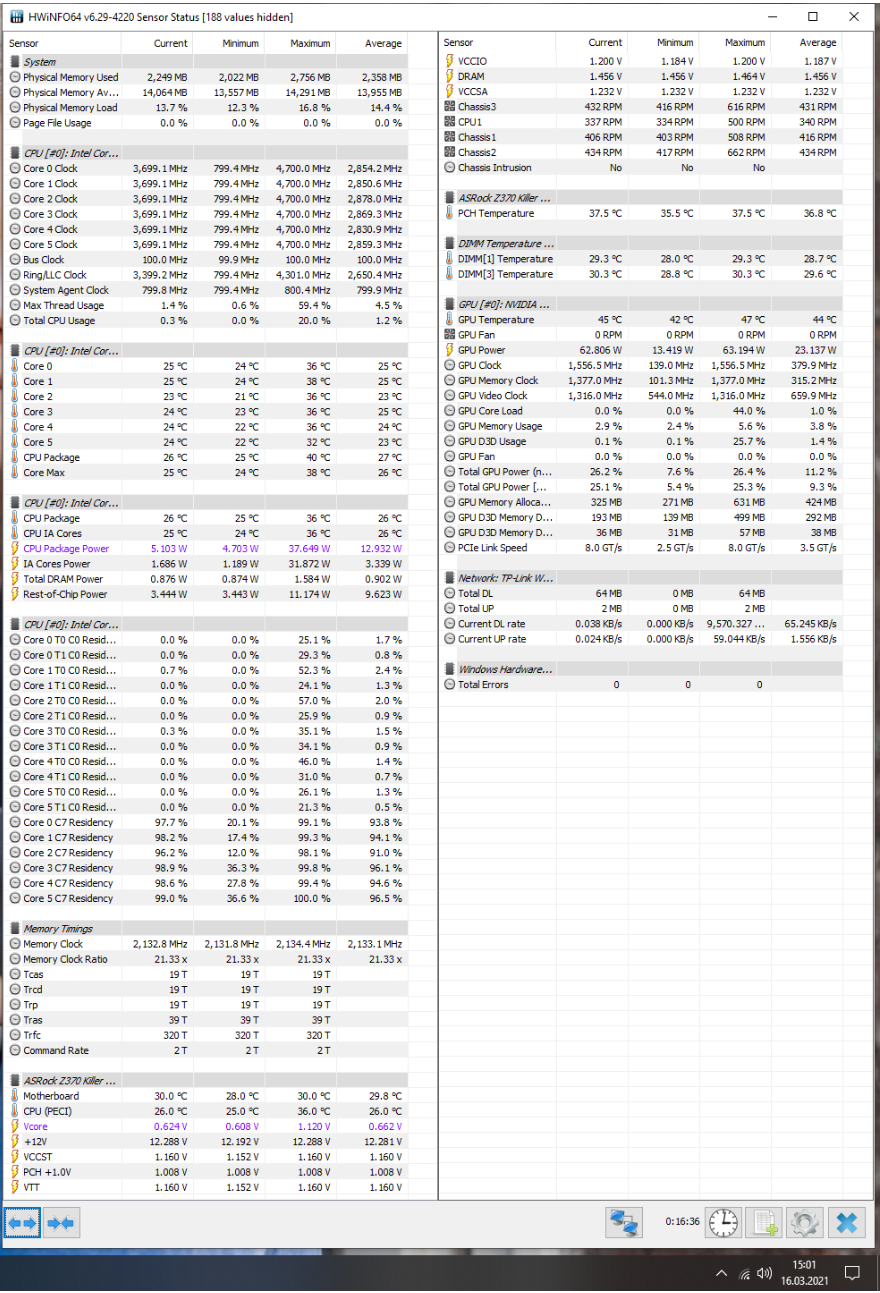Image resolution: width=880 pixels, height=1293 pixels.
Task: Click the fan icon beside Chassis3
Action: tap(449, 107)
